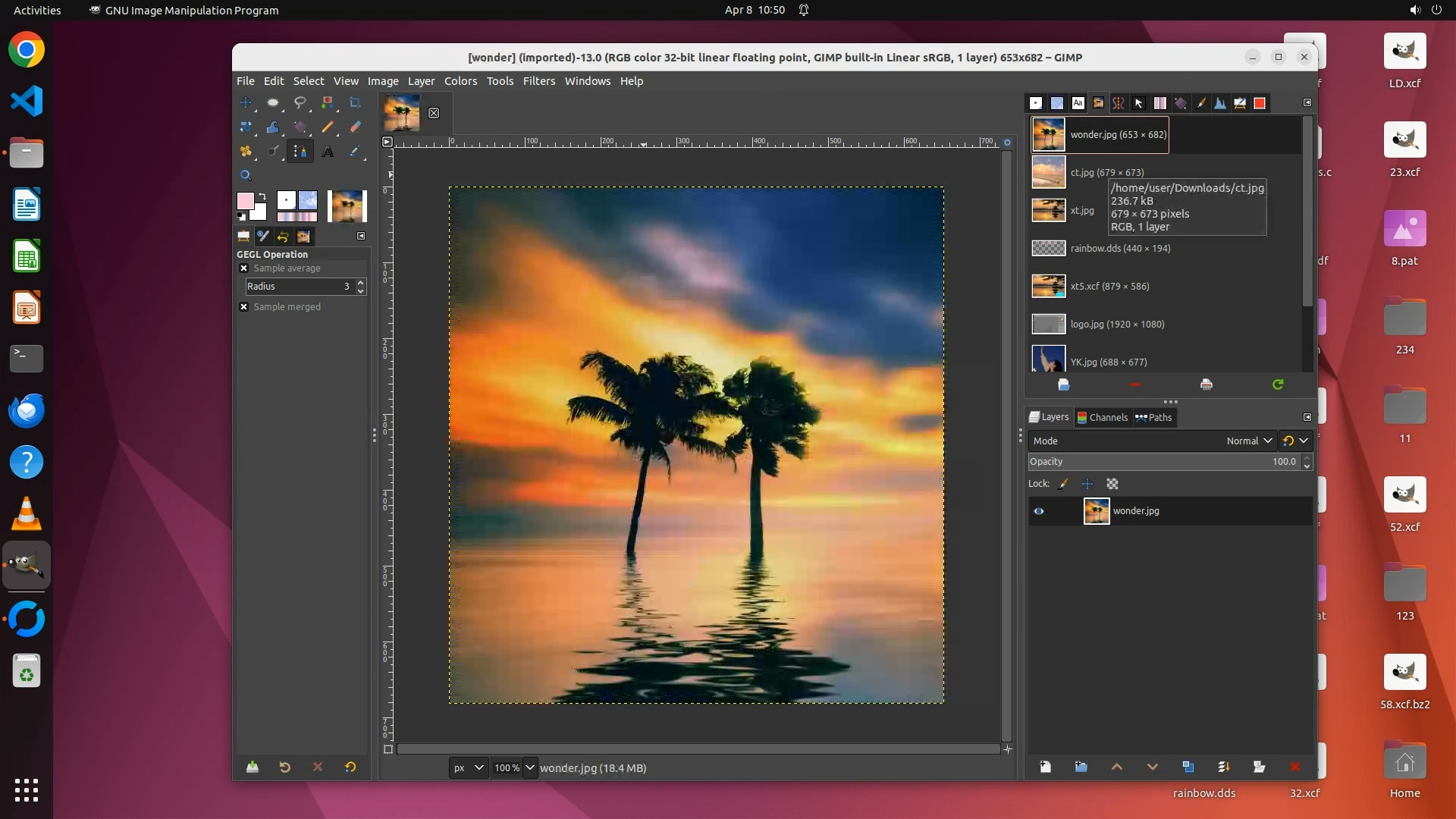
Task: Switch to the Channels tab
Action: tap(1103, 417)
